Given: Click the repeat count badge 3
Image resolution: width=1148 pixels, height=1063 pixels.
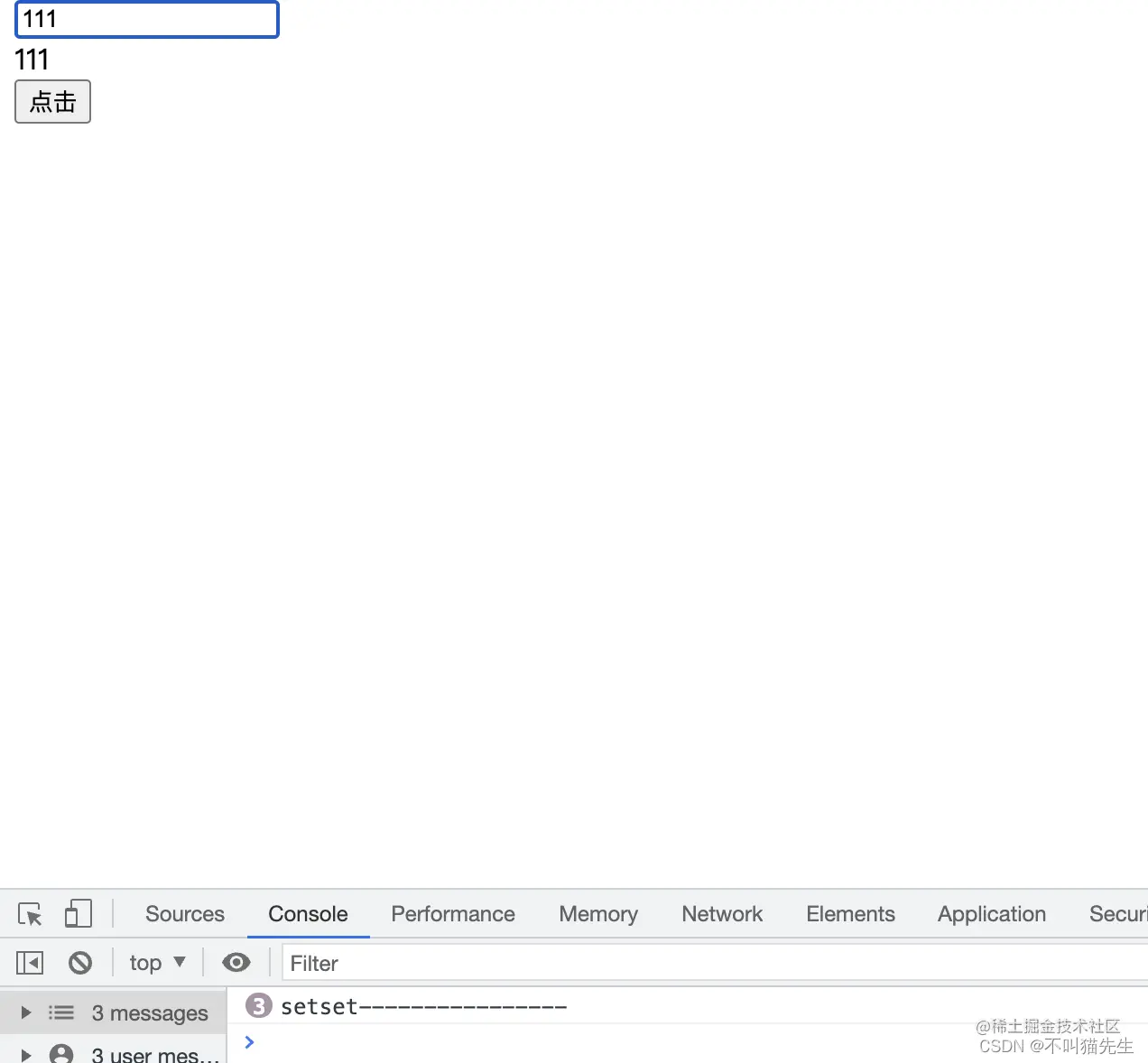Looking at the screenshot, I should click(x=259, y=1005).
